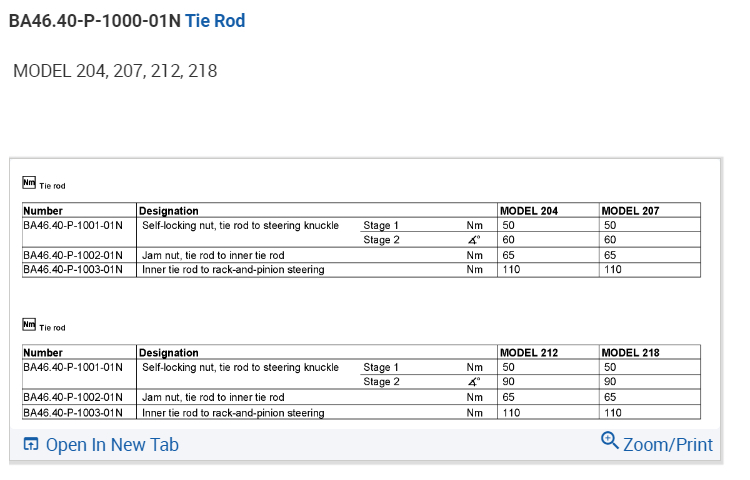
Task: Click the Nm icon above the MODEL 212 table
Action: (29, 324)
